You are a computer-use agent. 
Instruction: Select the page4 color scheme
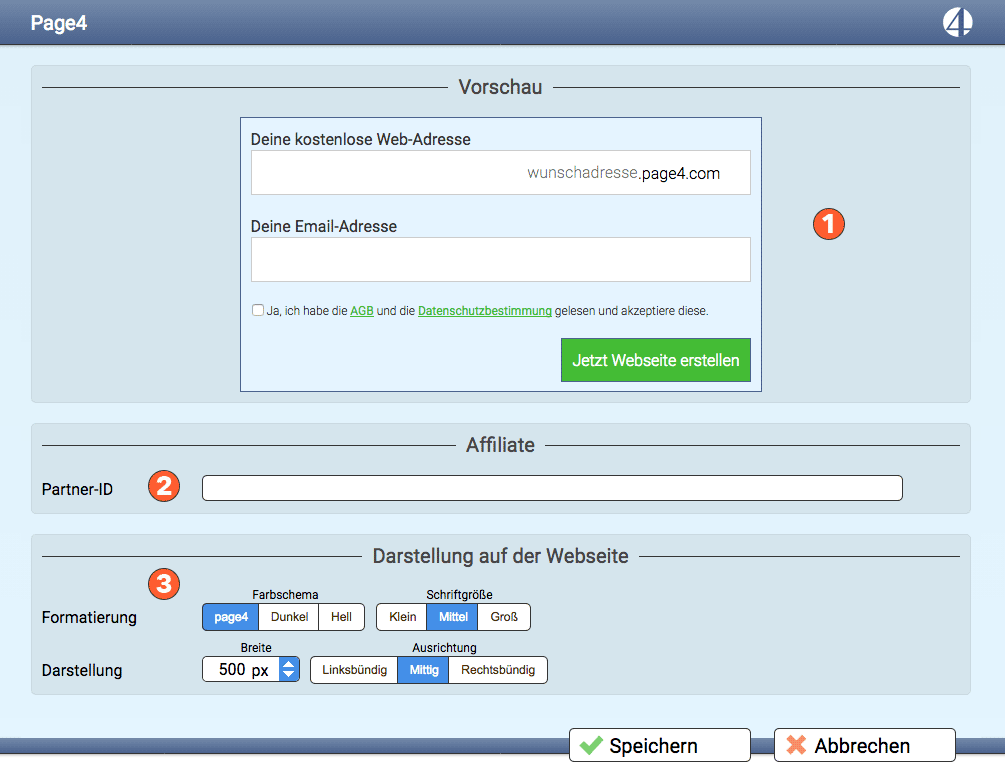tap(231, 617)
